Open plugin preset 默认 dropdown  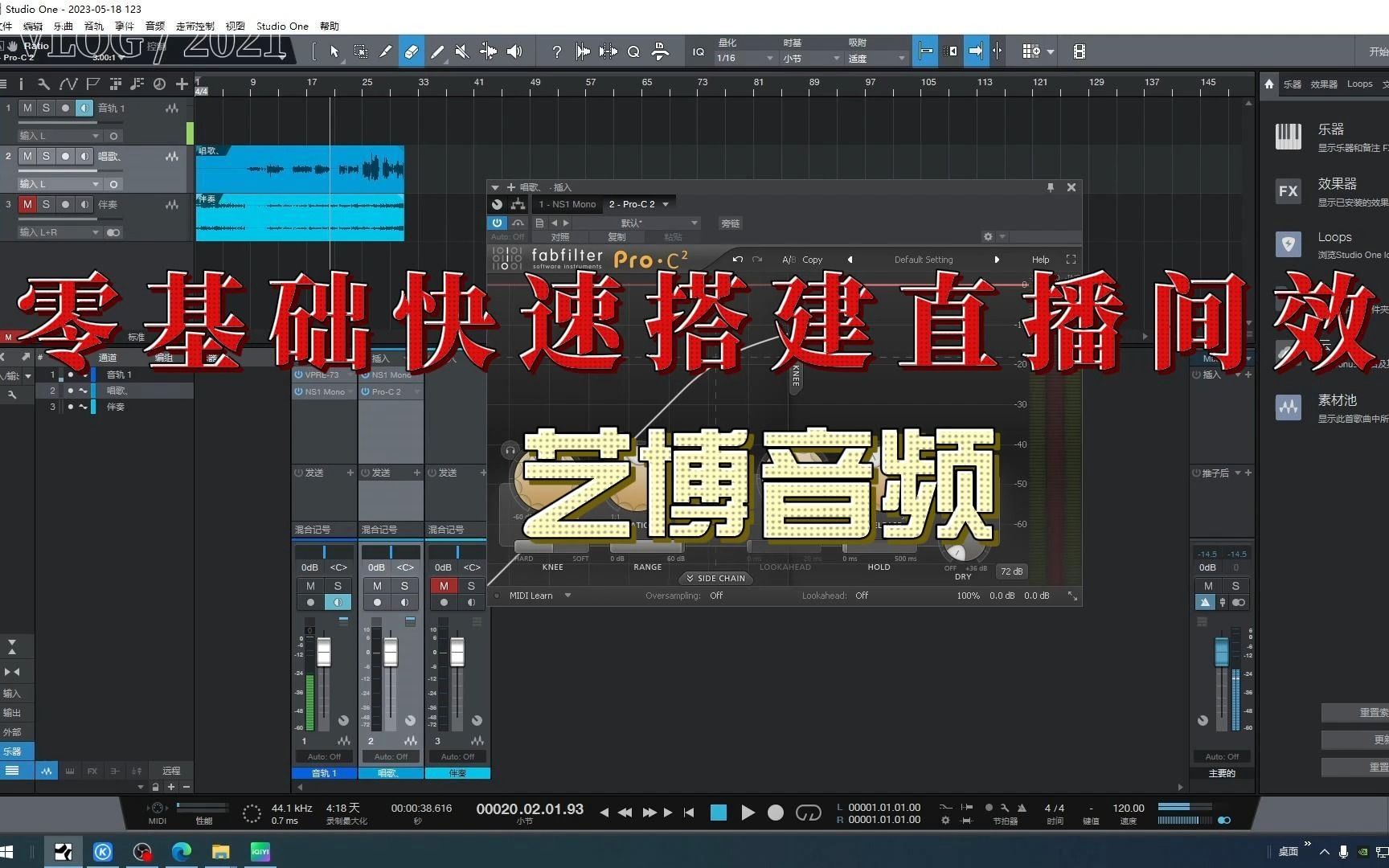point(636,223)
